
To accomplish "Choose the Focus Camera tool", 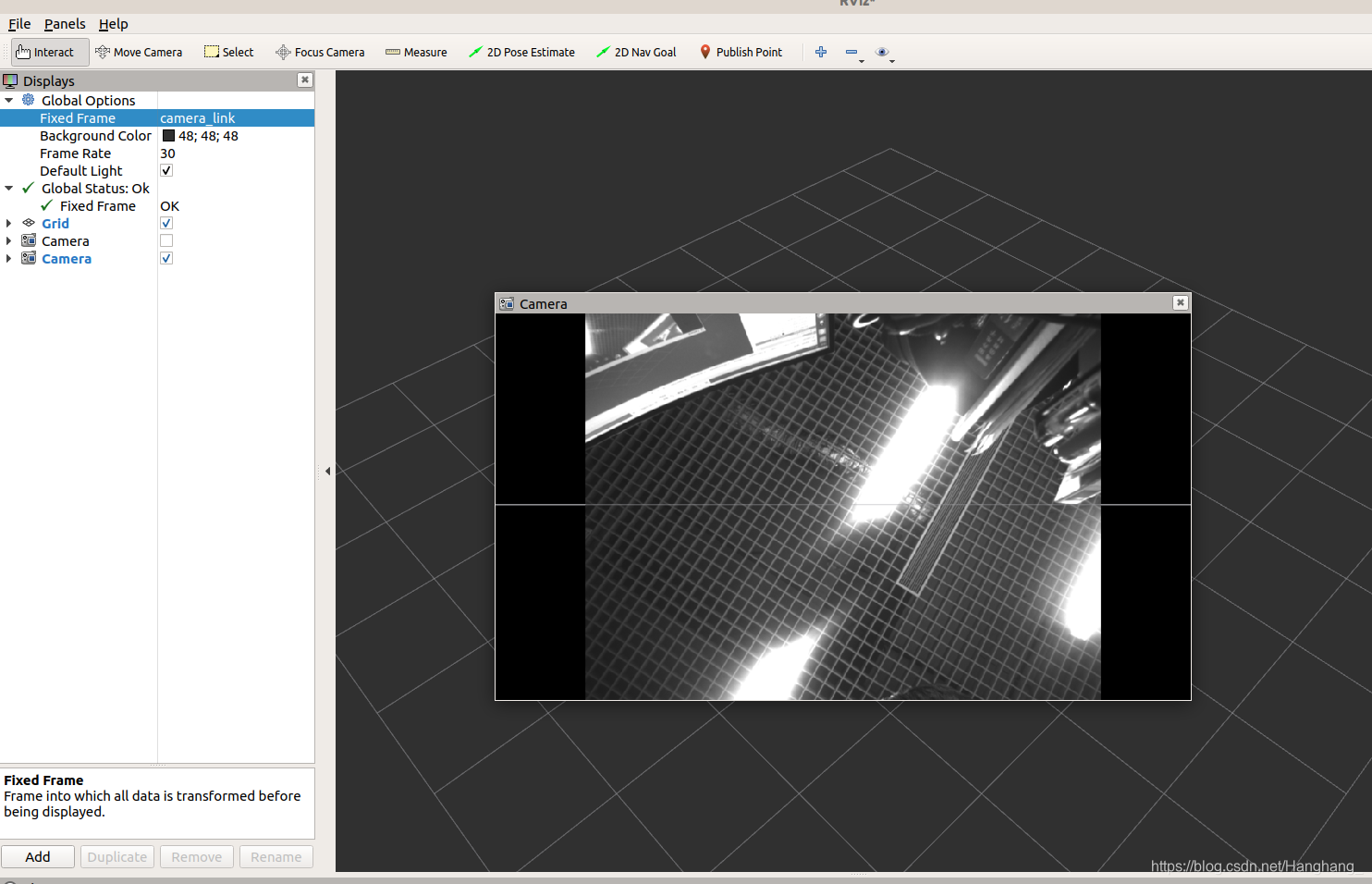I will pos(320,52).
